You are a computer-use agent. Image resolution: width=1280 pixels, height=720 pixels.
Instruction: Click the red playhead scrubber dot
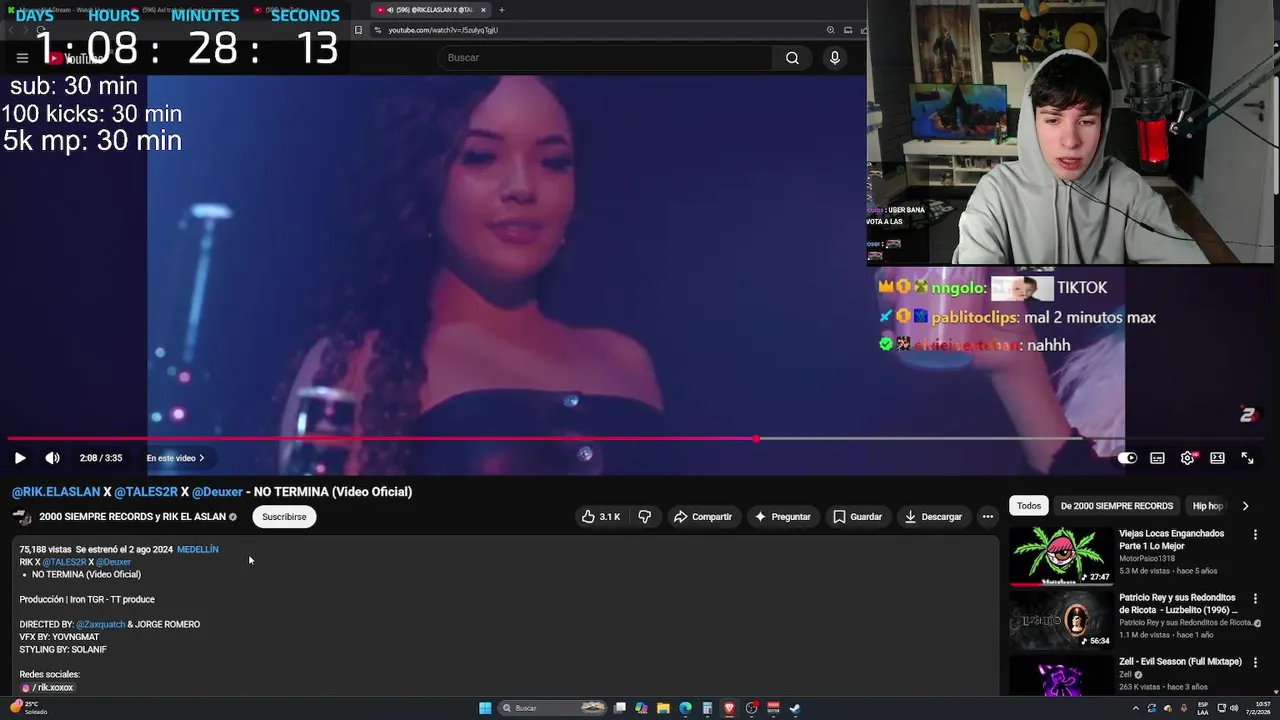click(x=756, y=438)
